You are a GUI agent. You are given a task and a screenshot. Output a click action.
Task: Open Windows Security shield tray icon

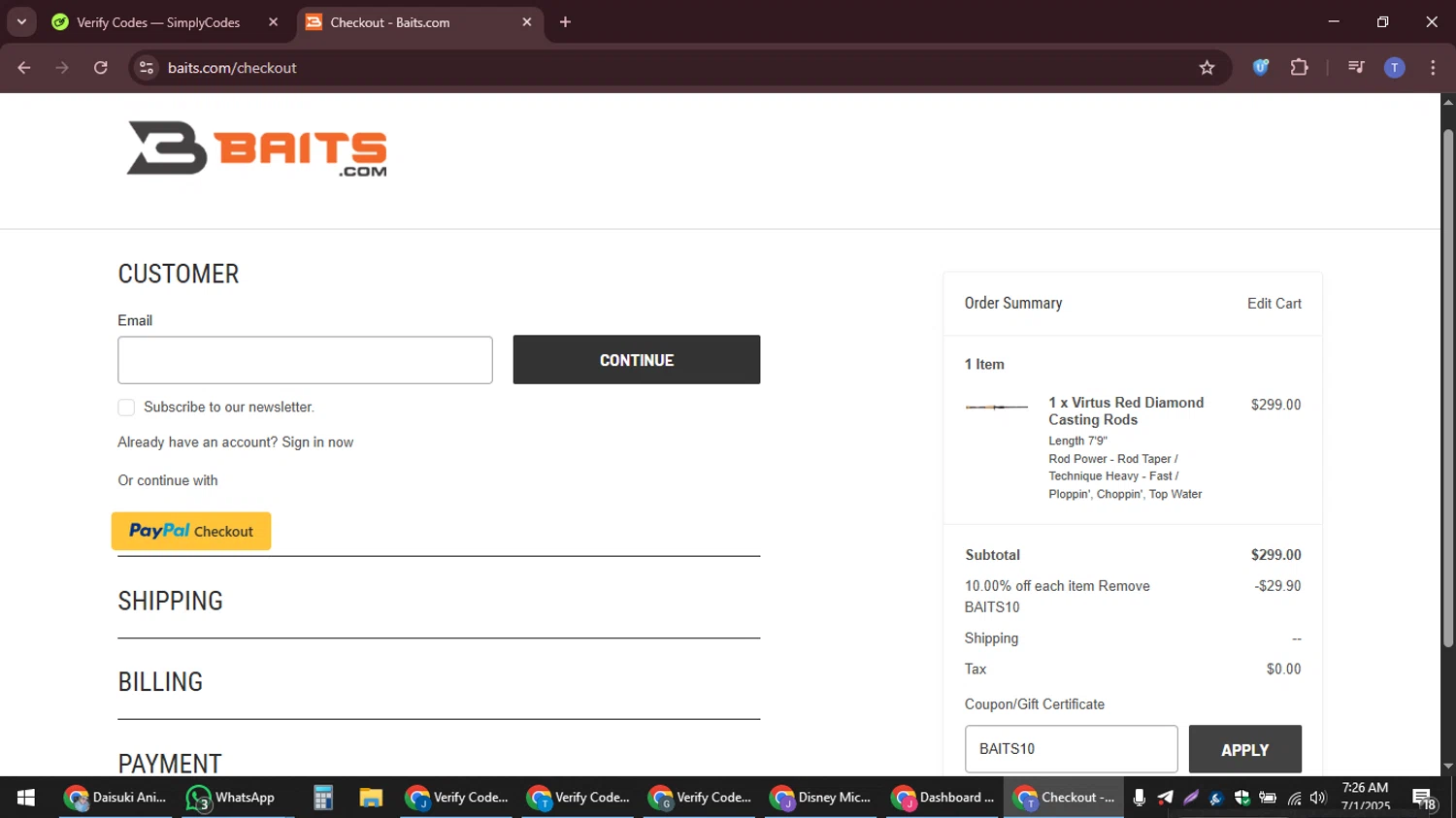1242,798
